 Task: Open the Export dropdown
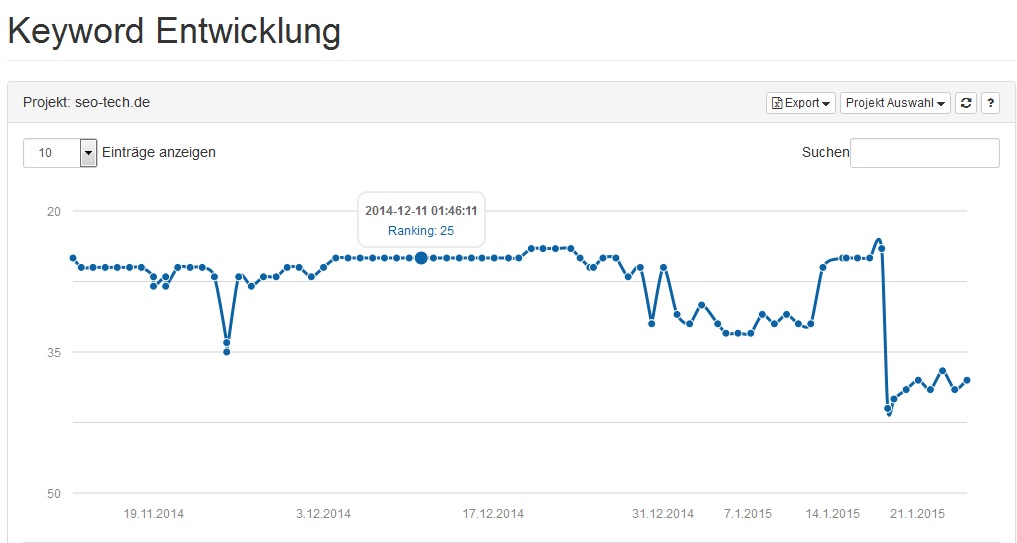pos(800,103)
